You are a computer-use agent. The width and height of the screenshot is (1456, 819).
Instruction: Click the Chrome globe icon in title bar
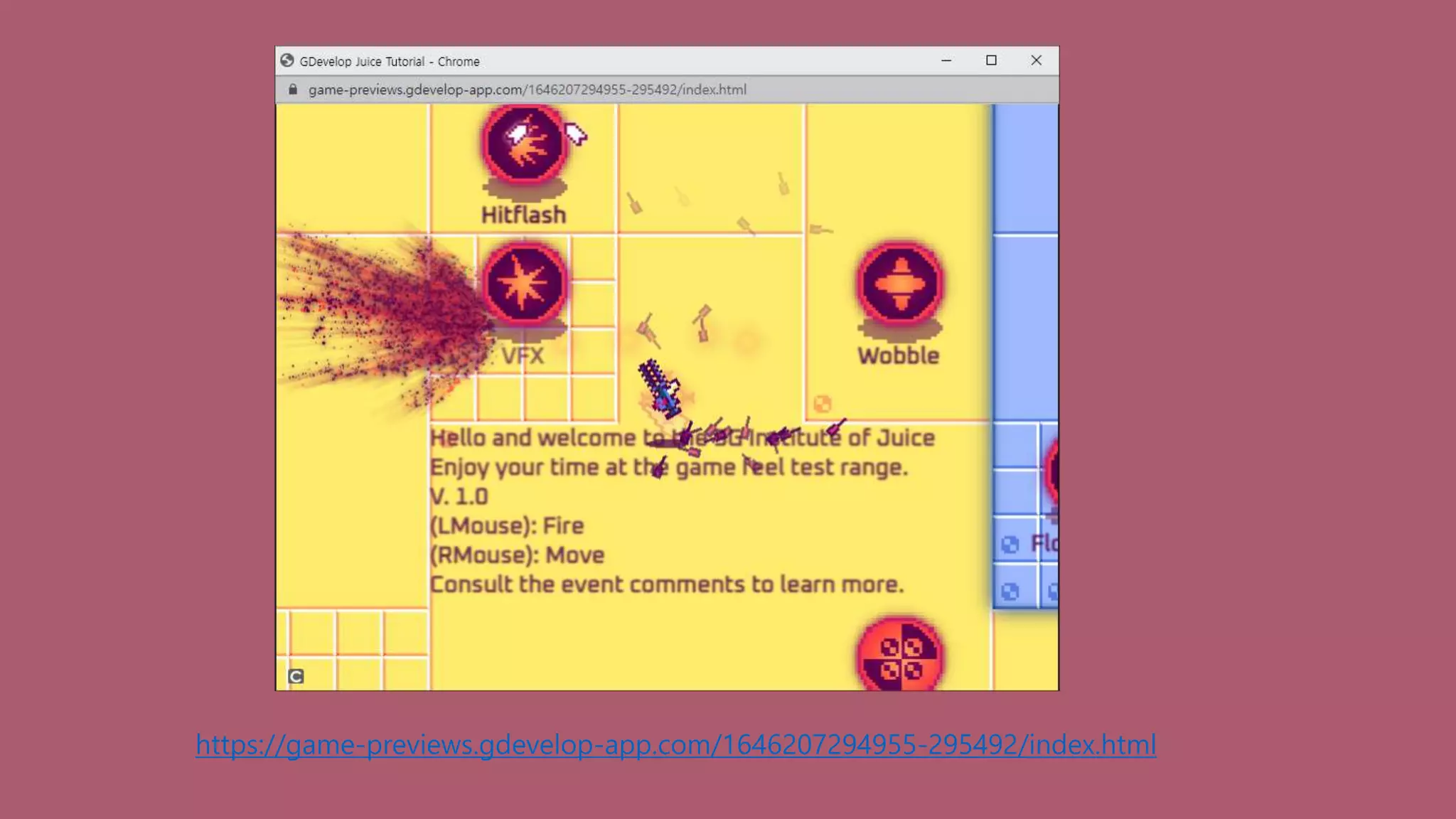[x=287, y=61]
